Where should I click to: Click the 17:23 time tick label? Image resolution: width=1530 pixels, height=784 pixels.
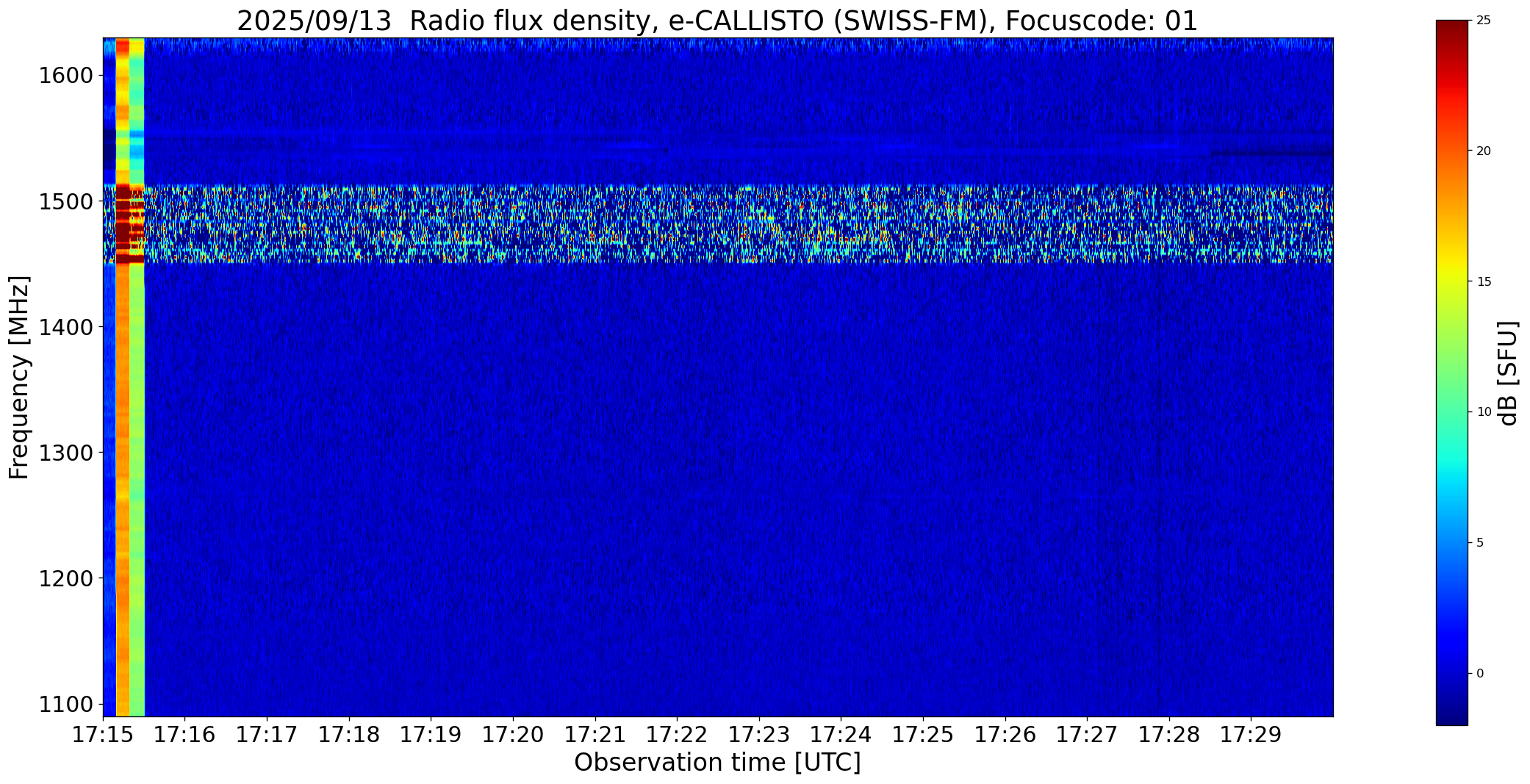759,734
